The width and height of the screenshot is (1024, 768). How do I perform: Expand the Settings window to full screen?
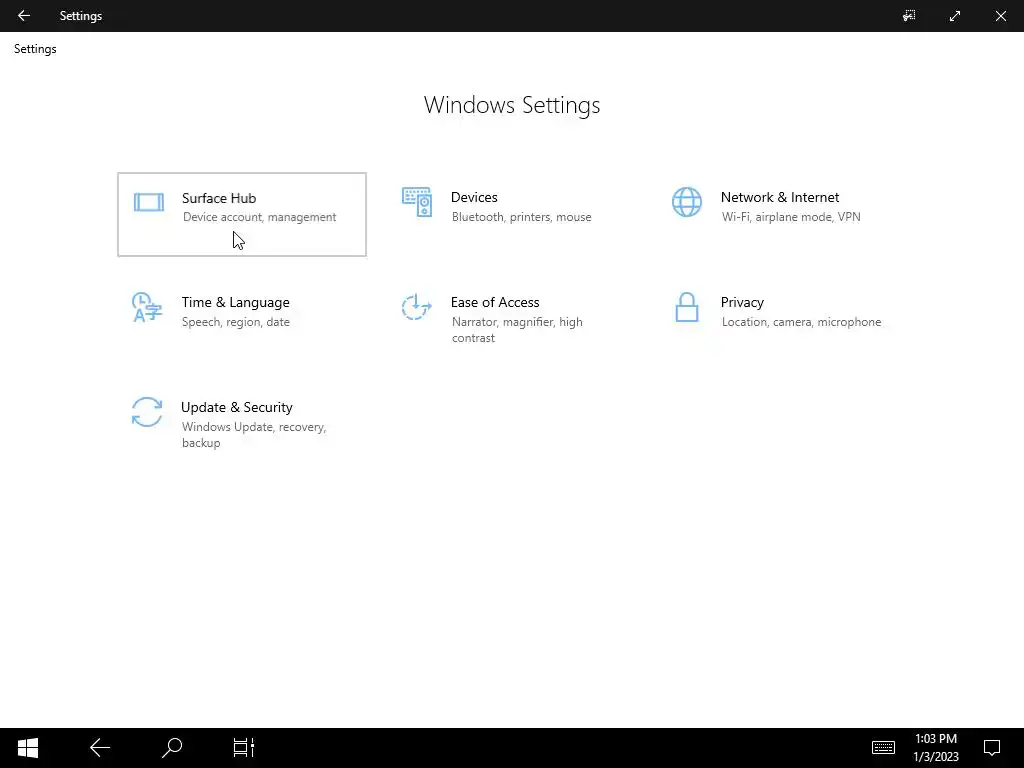pyautogui.click(x=955, y=16)
